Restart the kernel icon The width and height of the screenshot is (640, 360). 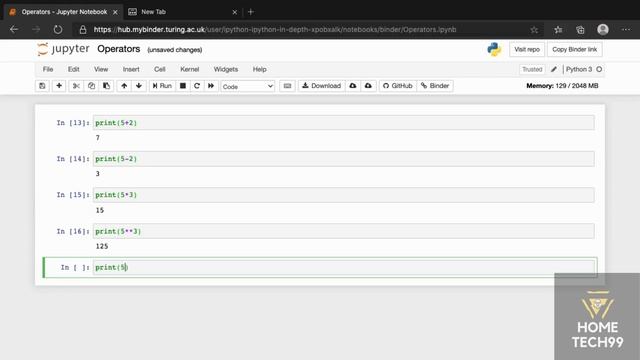(x=197, y=86)
